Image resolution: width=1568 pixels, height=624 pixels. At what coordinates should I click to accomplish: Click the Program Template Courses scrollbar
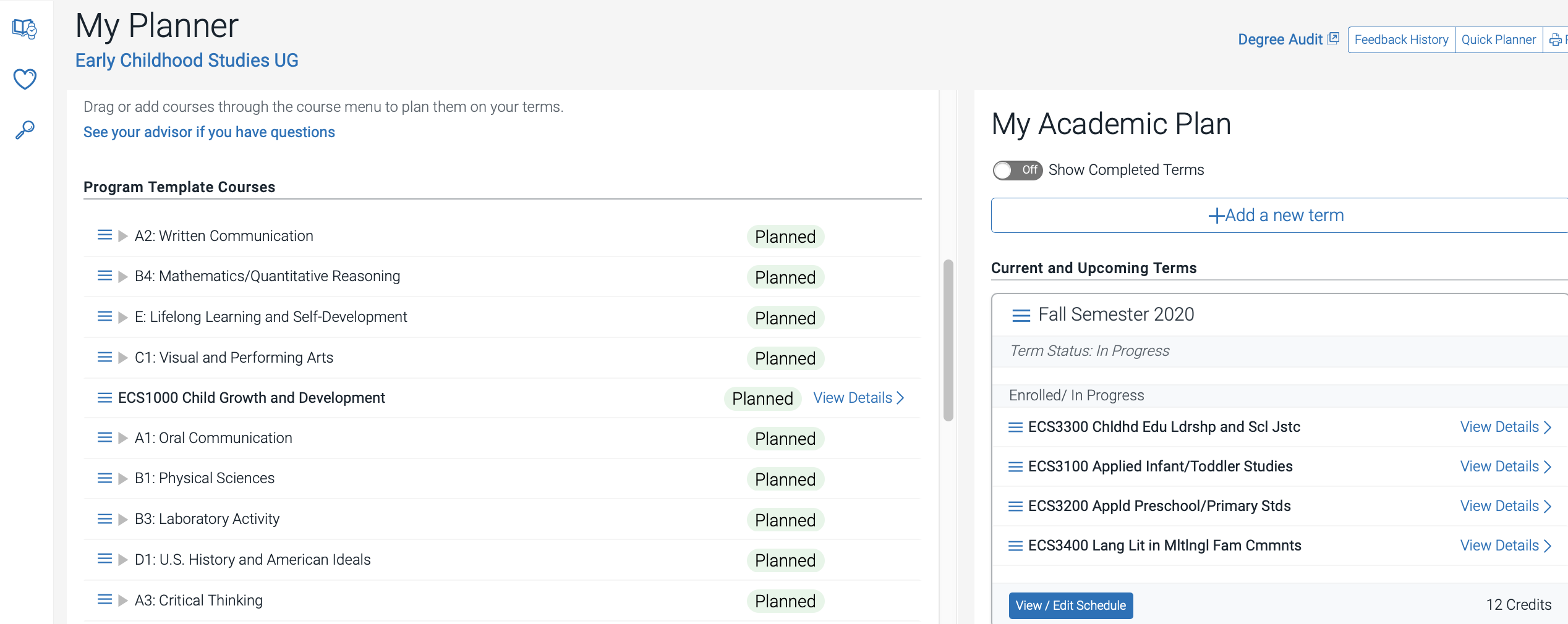pos(948,340)
